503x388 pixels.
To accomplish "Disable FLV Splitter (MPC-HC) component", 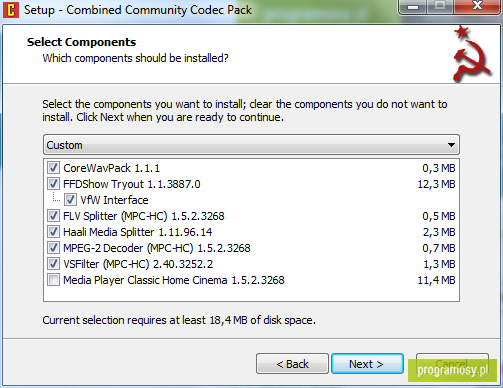I will tap(53, 216).
